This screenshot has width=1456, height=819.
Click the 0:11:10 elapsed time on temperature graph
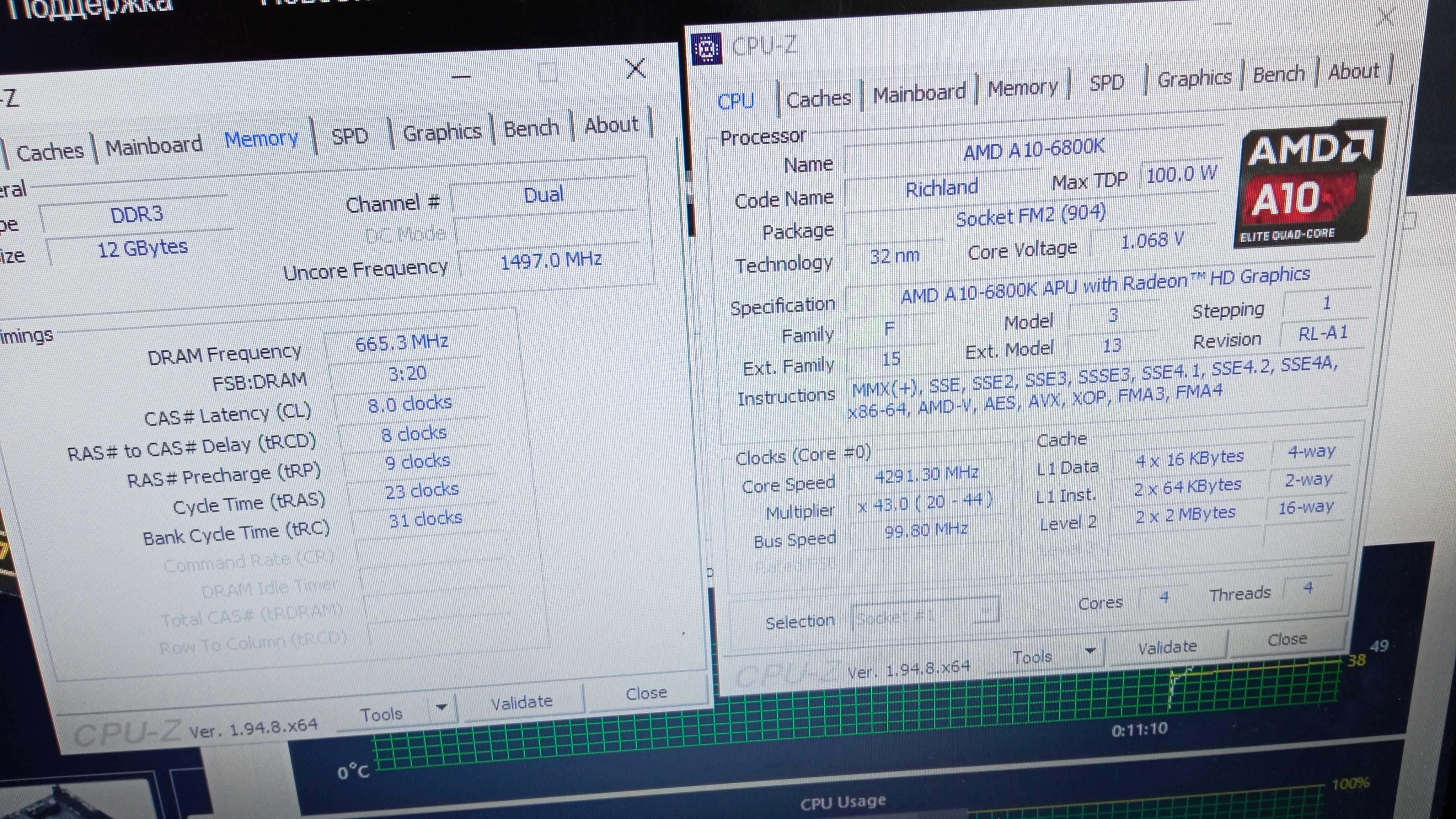1140,730
